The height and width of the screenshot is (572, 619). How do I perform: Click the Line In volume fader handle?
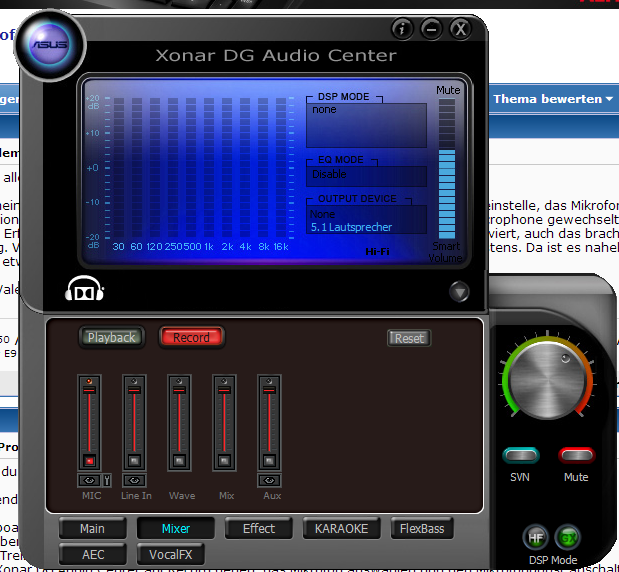pos(134,390)
